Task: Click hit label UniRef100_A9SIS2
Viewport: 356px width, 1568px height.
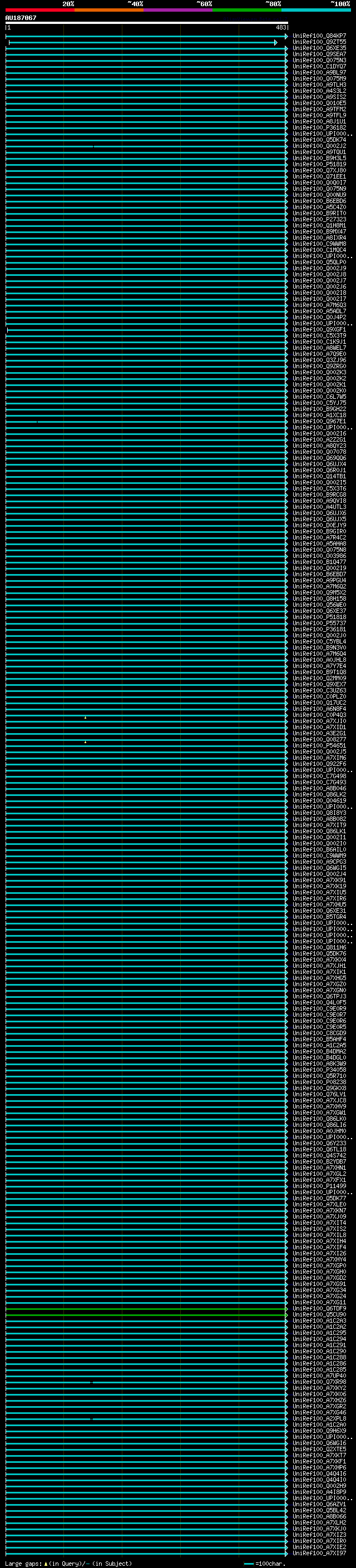Action: click(x=319, y=97)
